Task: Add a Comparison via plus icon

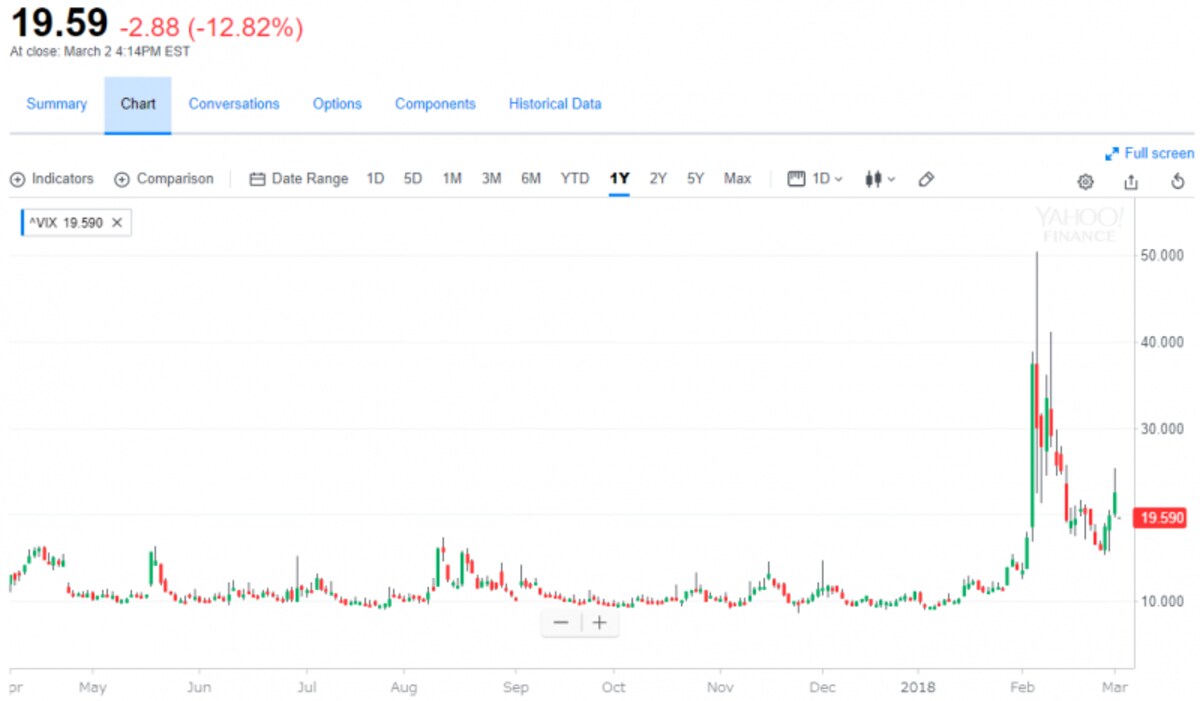Action: pyautogui.click(x=122, y=179)
